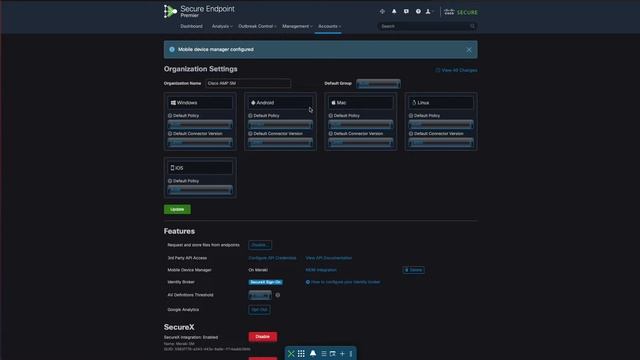This screenshot has height=360, width=640.
Task: Click the SecureX ribbon X logo
Action: pyautogui.click(x=291, y=353)
